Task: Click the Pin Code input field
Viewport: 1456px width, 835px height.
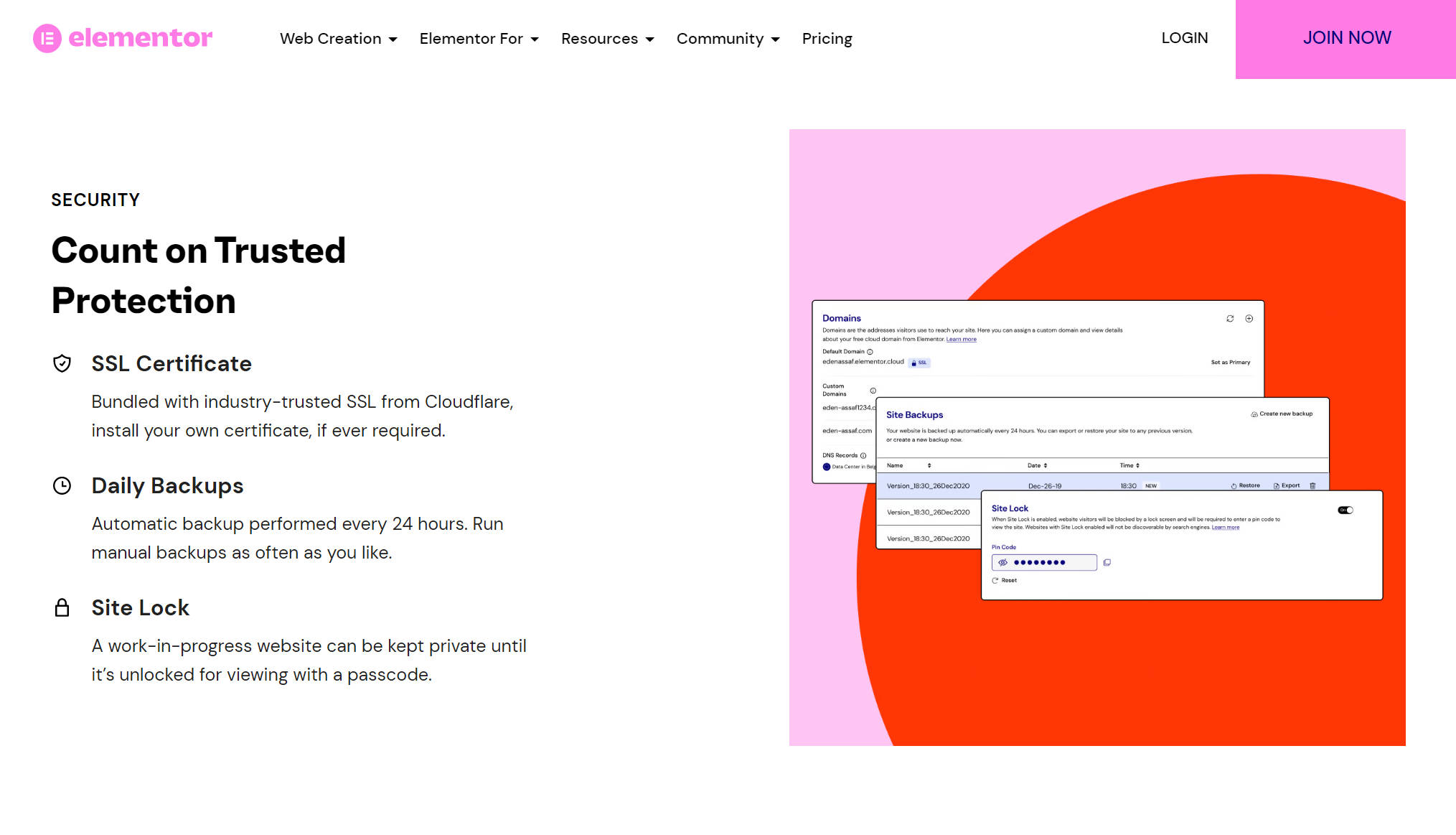Action: [1044, 563]
